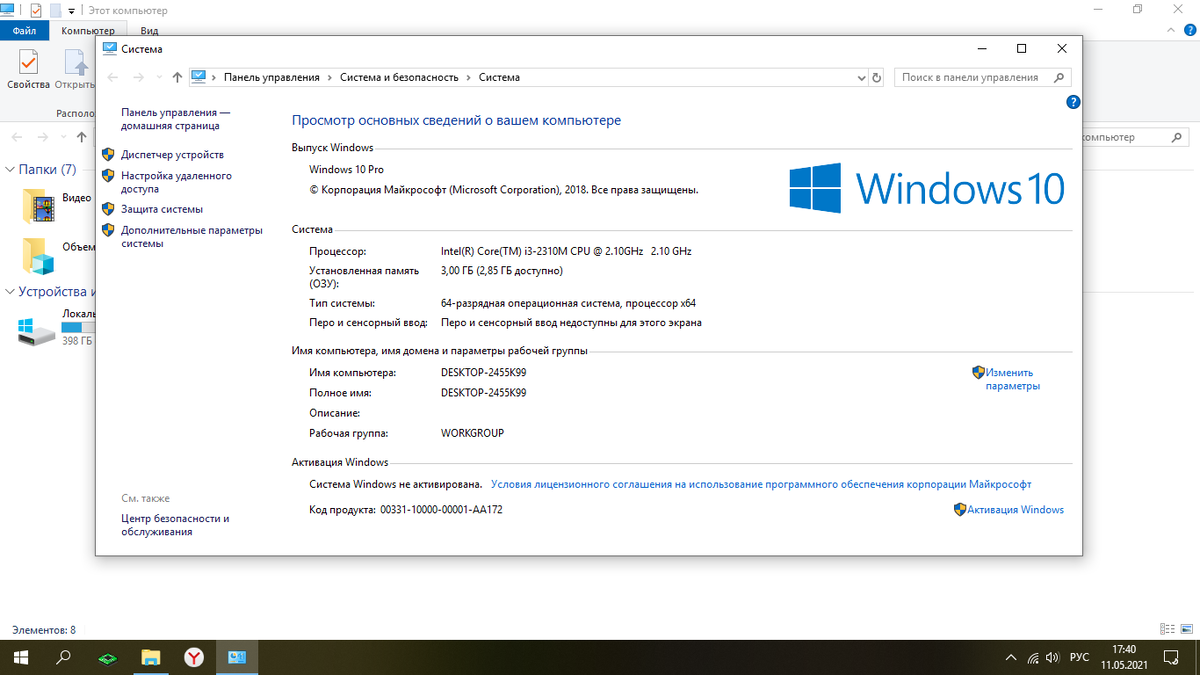
Task: Switch to the Вид ribbon tab in Explorer
Action: click(150, 31)
